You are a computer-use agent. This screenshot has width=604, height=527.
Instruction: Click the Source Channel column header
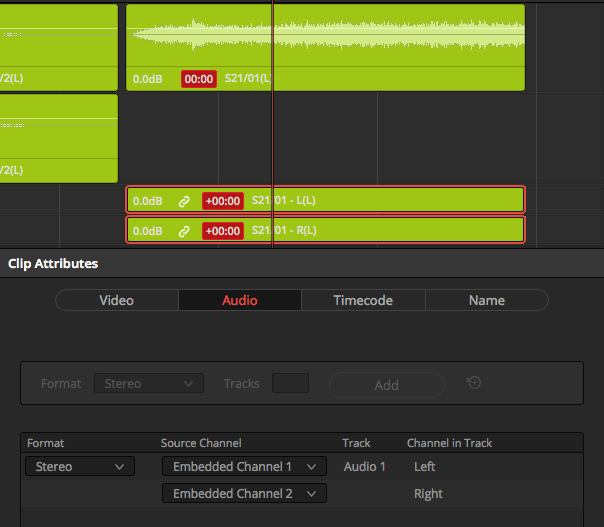[201, 443]
